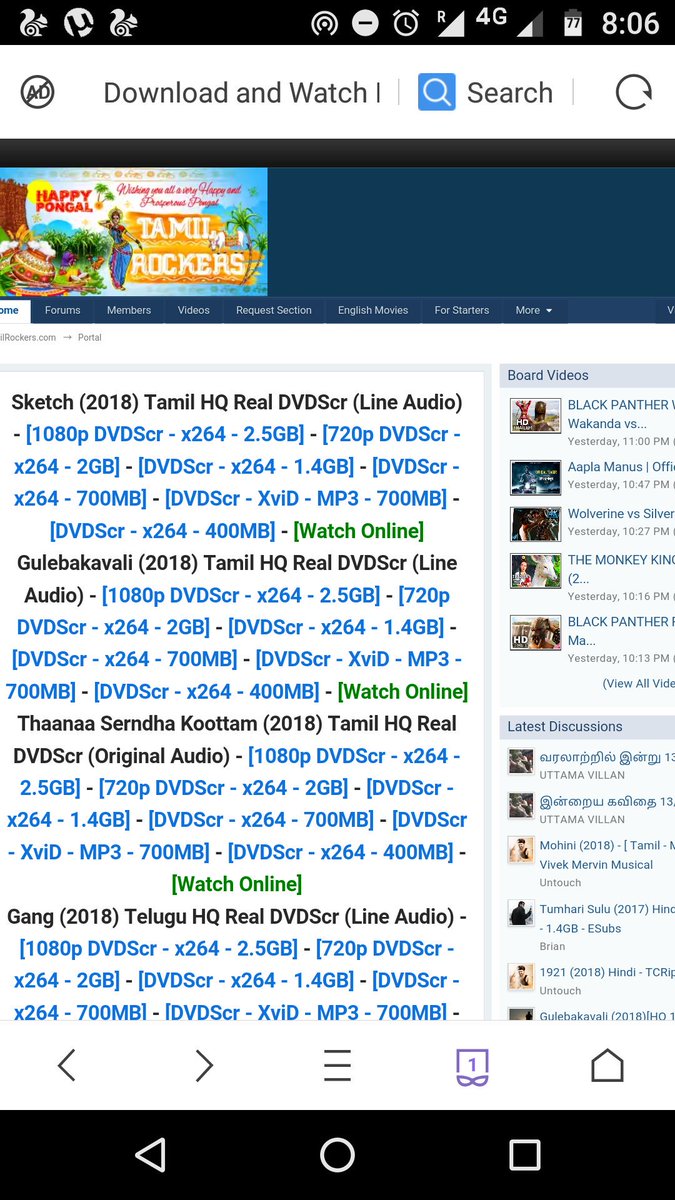Tap the address bar page title
This screenshot has width=675, height=1200.
click(x=242, y=93)
